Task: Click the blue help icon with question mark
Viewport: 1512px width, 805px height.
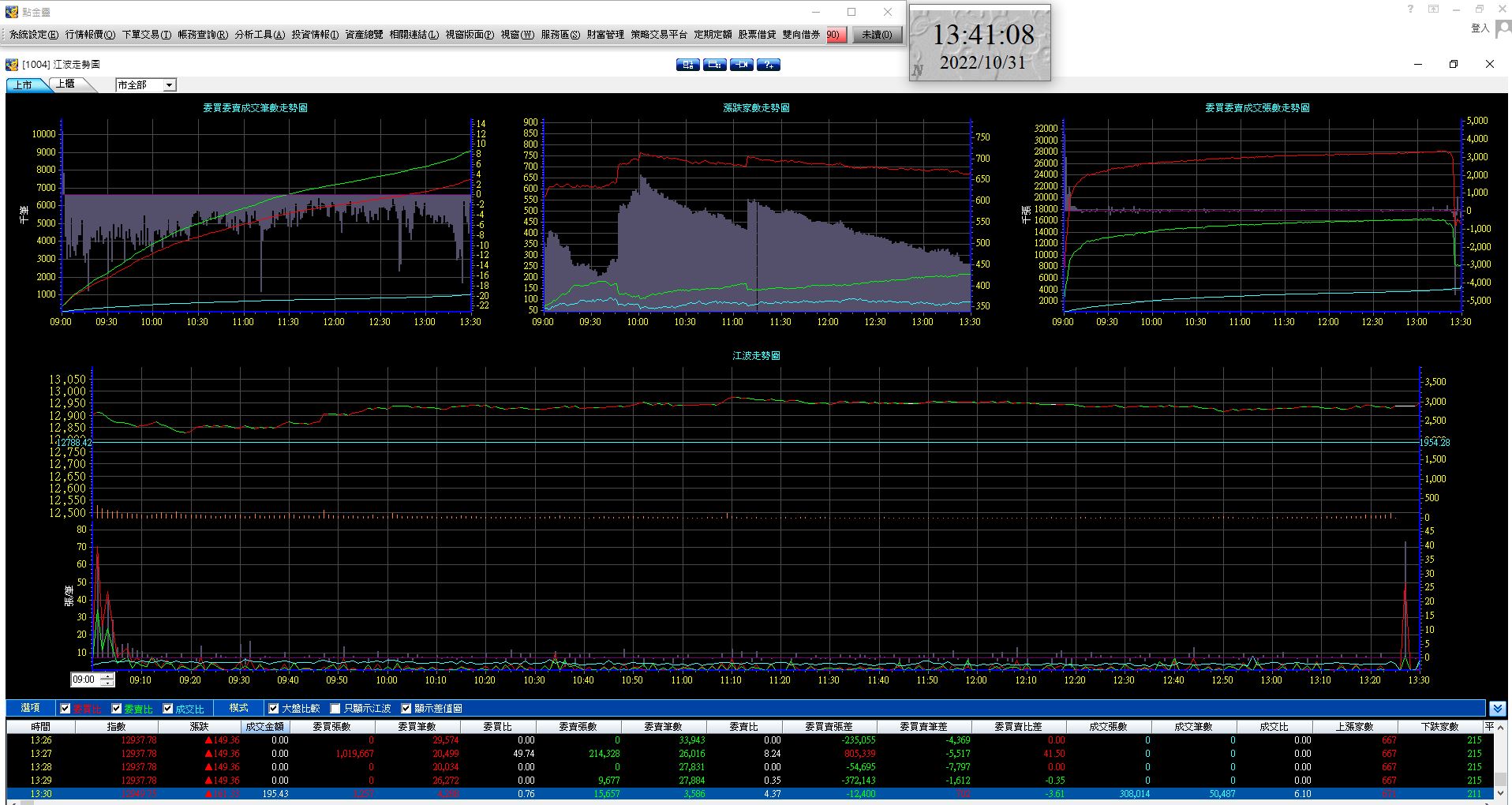Action: 769,65
